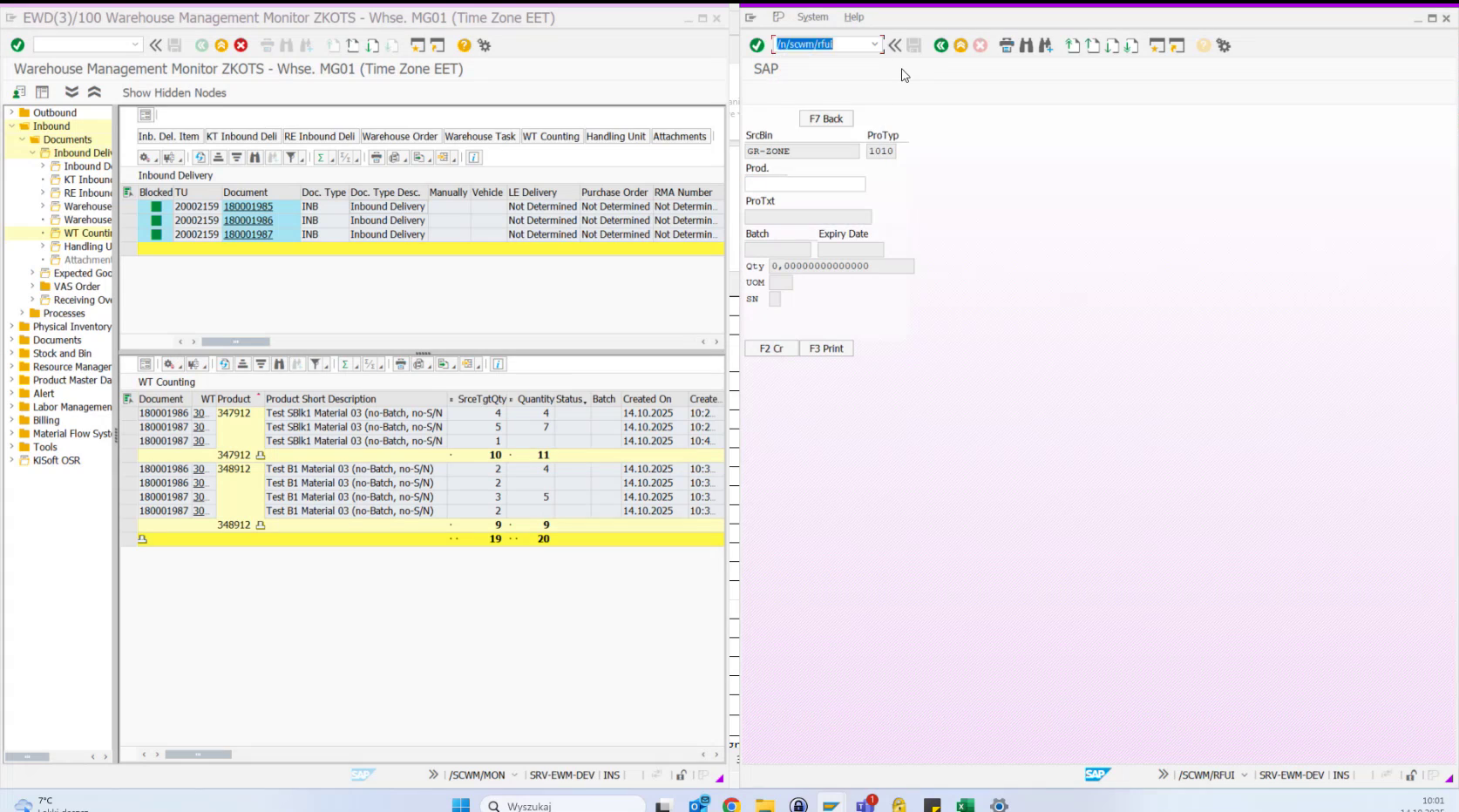Collapse all tree nodes with the double-chevron icon

click(x=95, y=91)
